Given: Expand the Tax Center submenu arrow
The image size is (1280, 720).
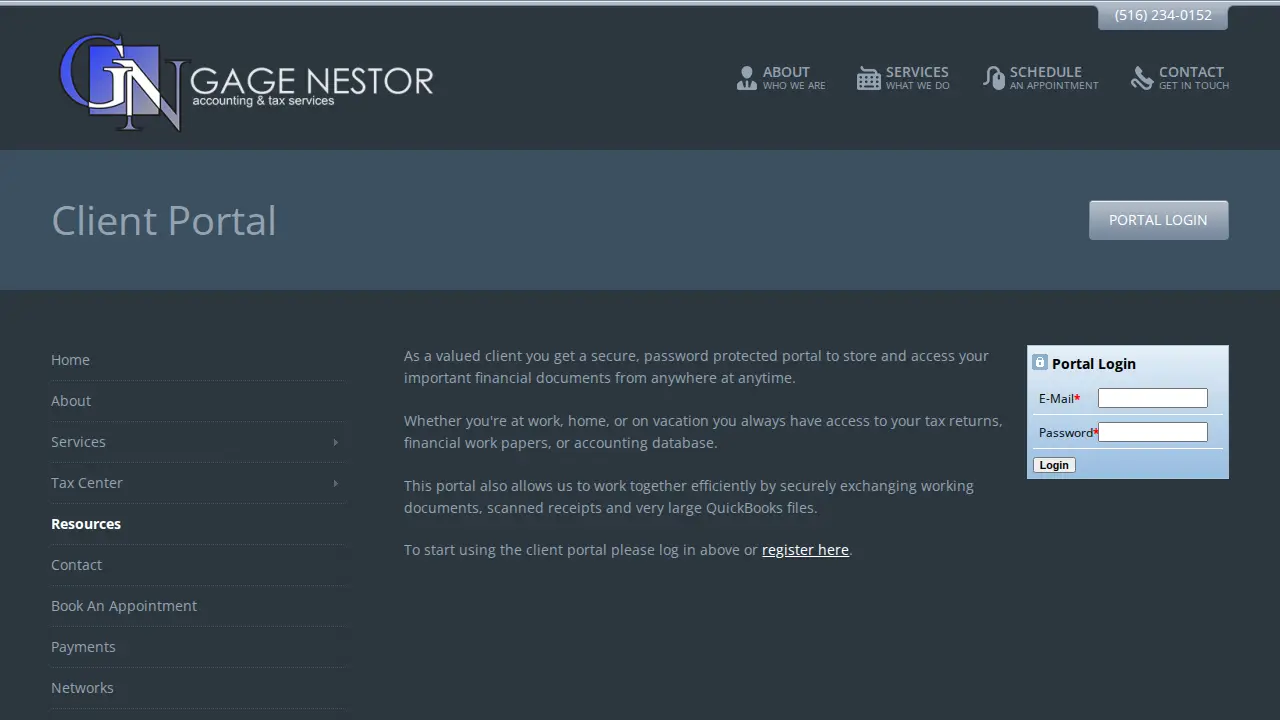Looking at the screenshot, I should coord(335,483).
